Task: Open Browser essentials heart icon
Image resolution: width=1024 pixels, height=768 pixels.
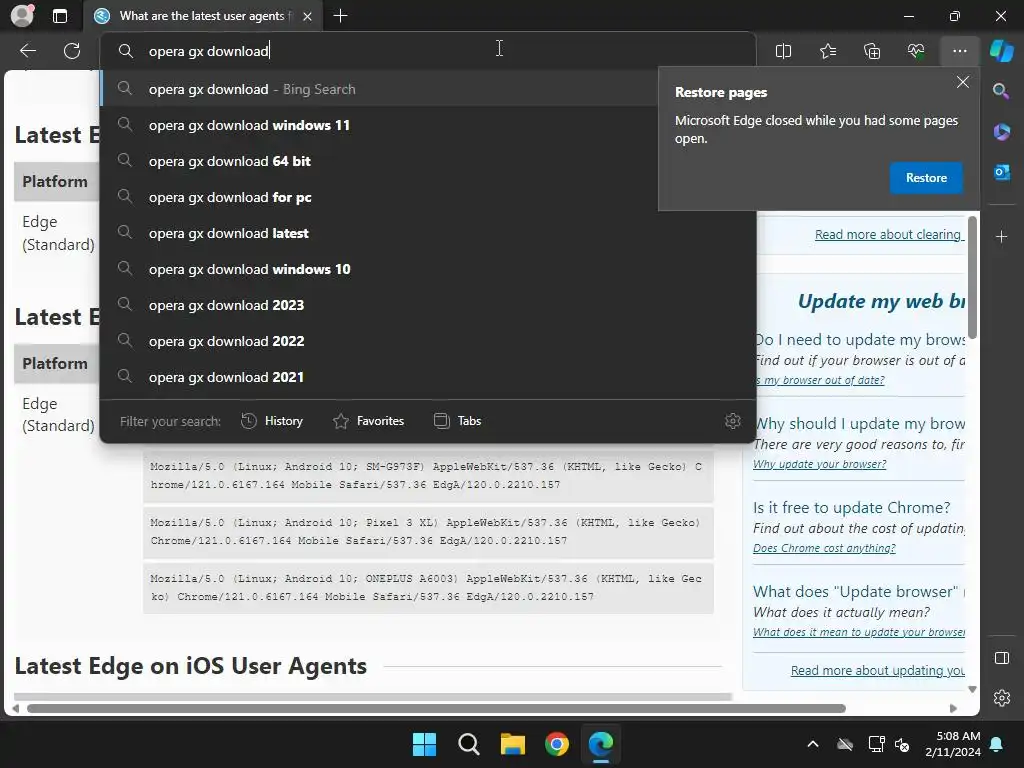Action: [x=916, y=51]
